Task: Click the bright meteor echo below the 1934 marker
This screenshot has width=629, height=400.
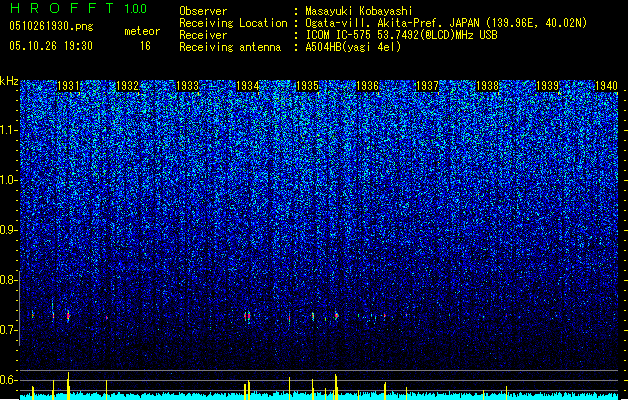Action: 248,316
